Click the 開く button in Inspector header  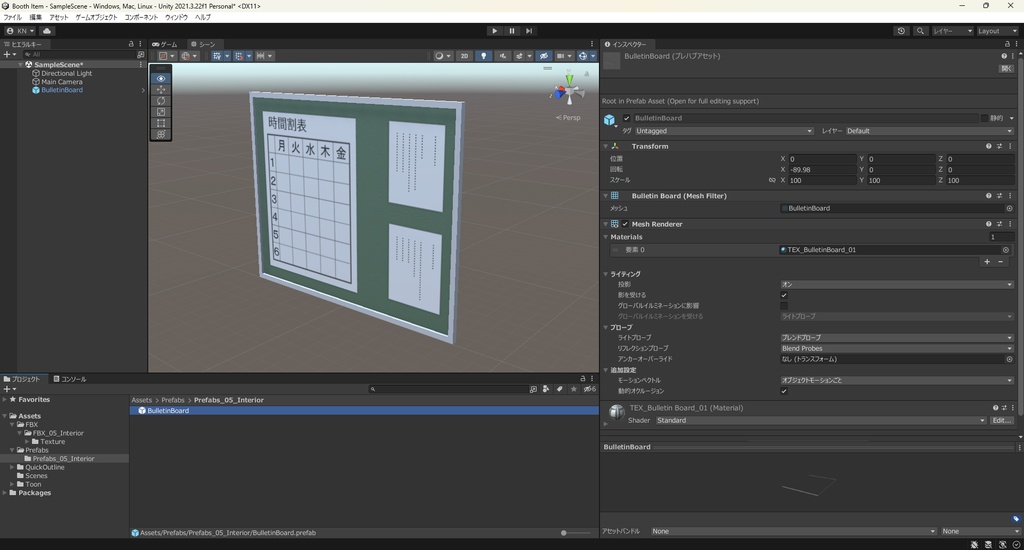(x=1006, y=69)
